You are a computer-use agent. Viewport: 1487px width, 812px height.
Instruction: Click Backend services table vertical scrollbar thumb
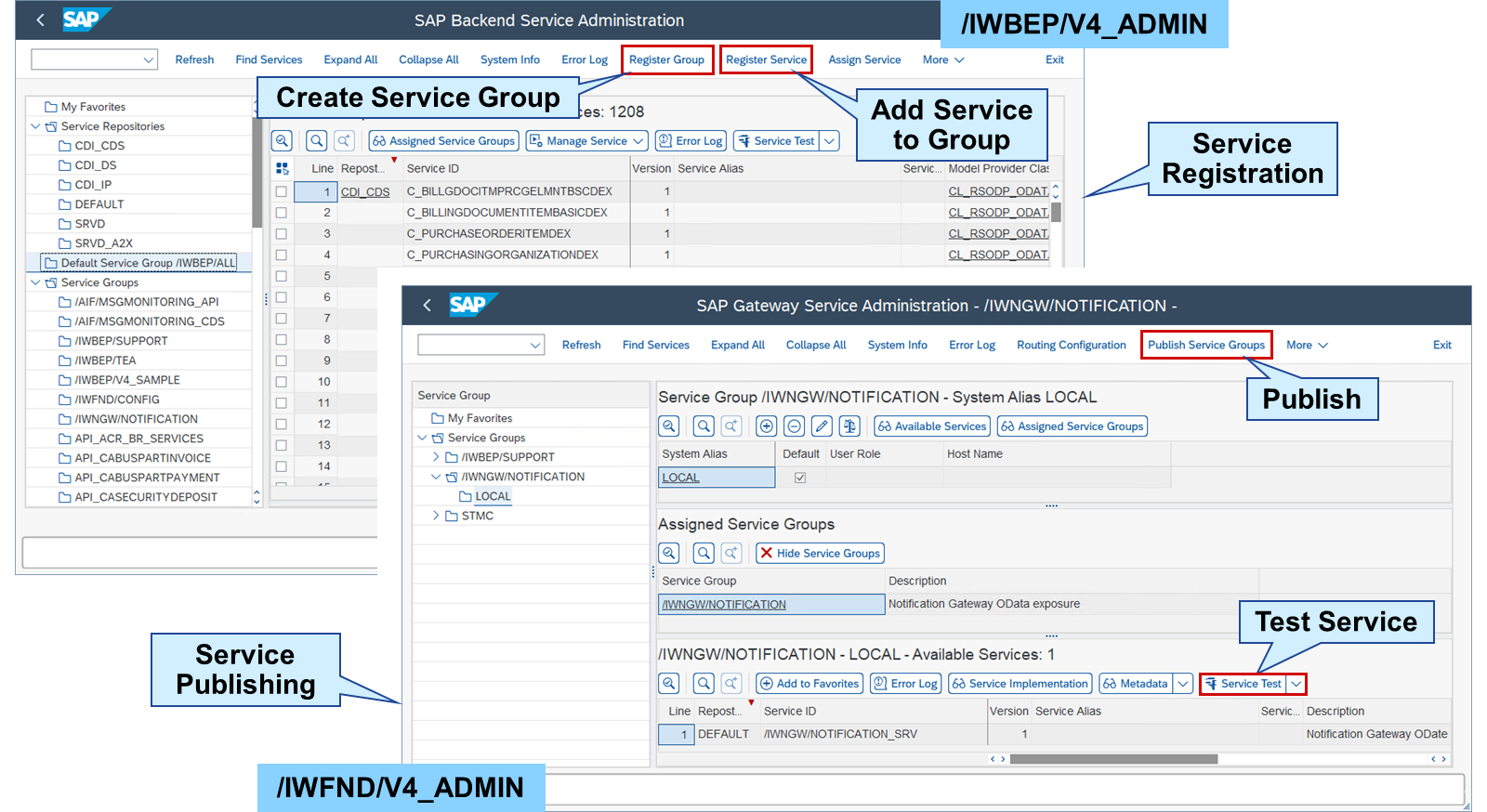tap(1056, 212)
